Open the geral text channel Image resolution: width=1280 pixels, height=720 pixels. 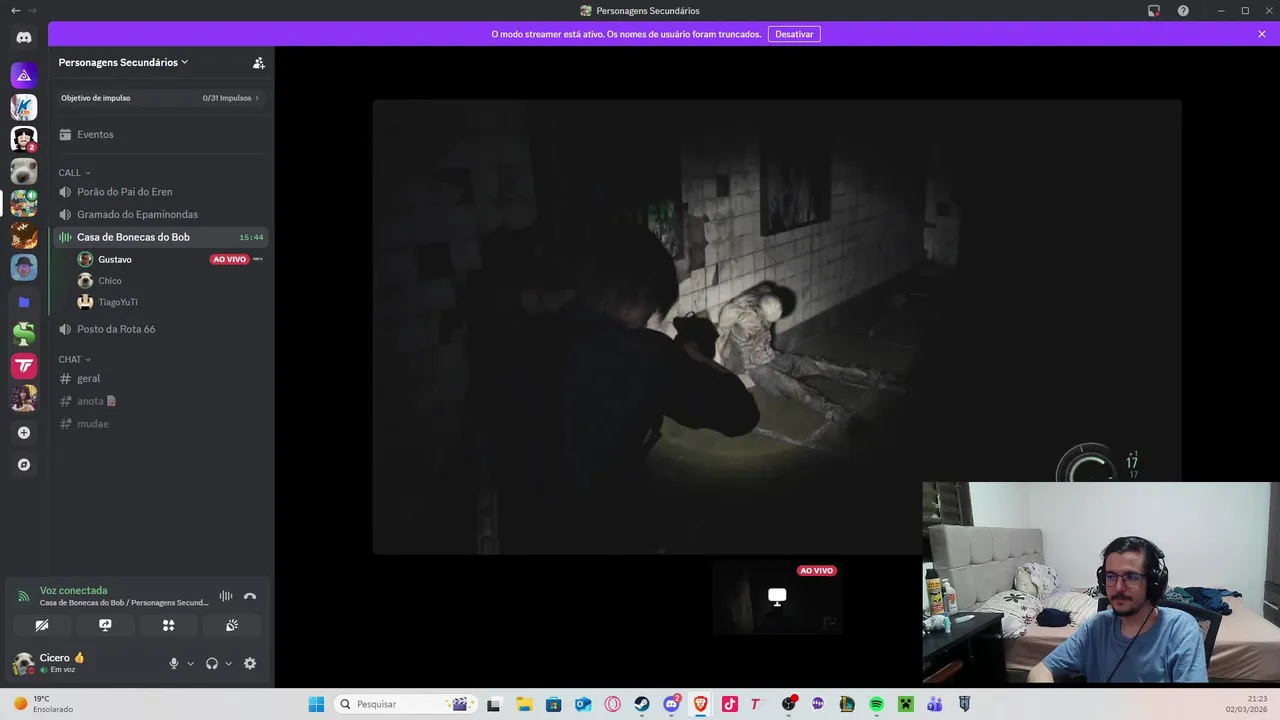[x=160, y=378]
